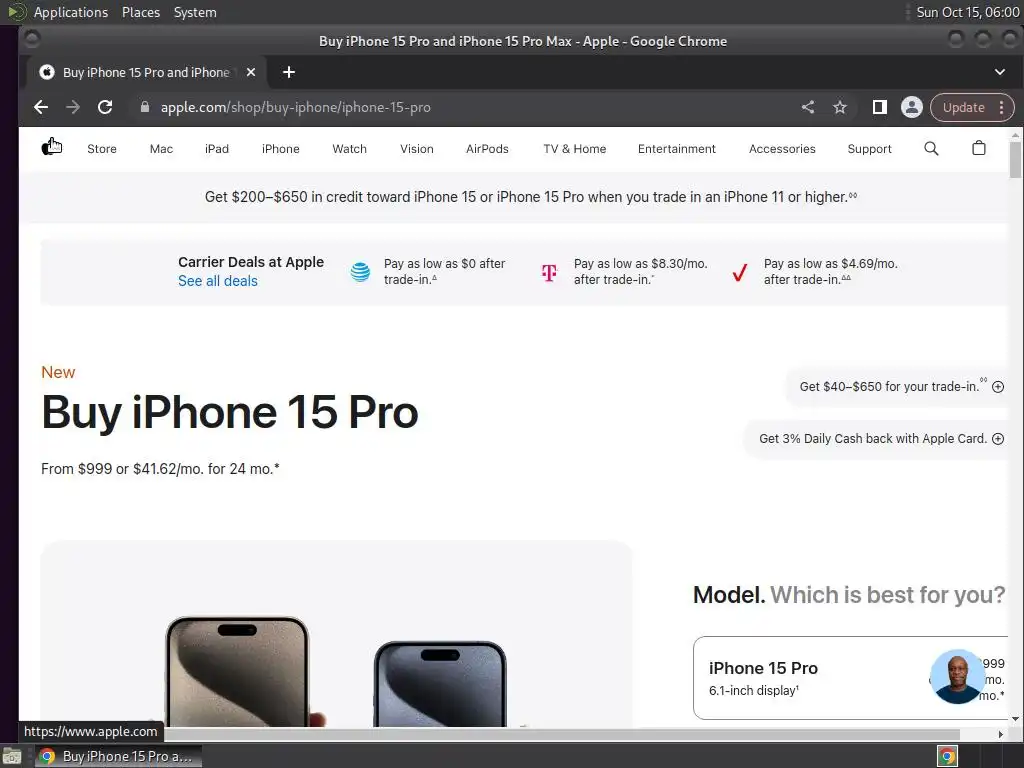
Task: Open the Support menu
Action: tap(869, 149)
